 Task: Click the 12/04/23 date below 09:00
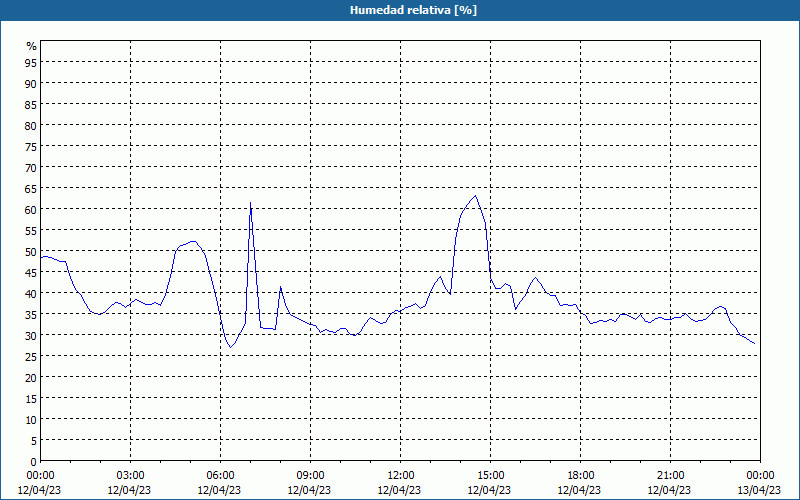(x=309, y=490)
